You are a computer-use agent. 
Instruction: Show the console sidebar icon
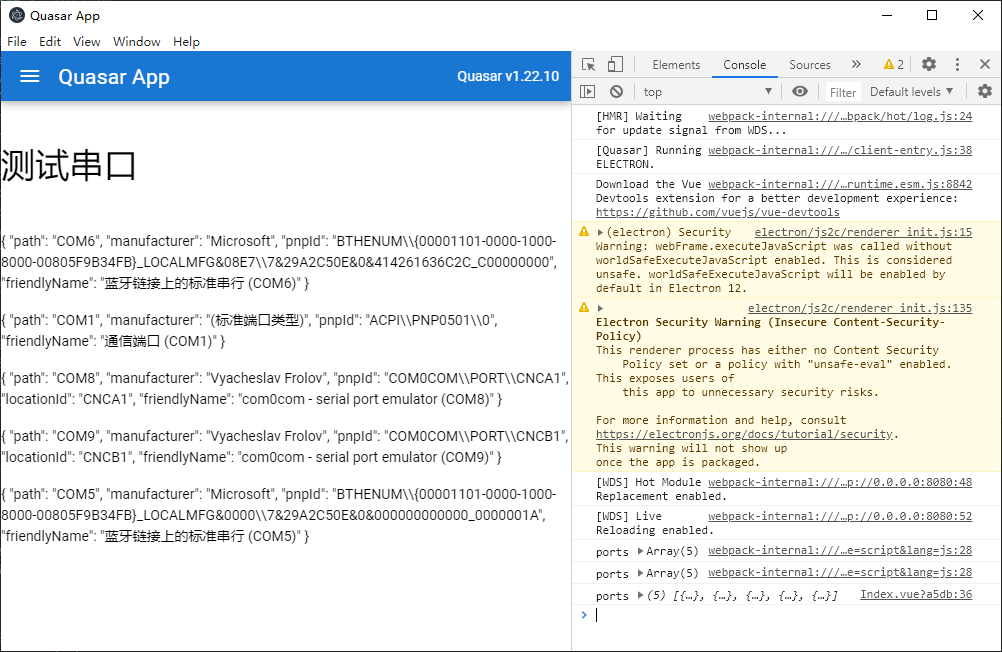(587, 91)
